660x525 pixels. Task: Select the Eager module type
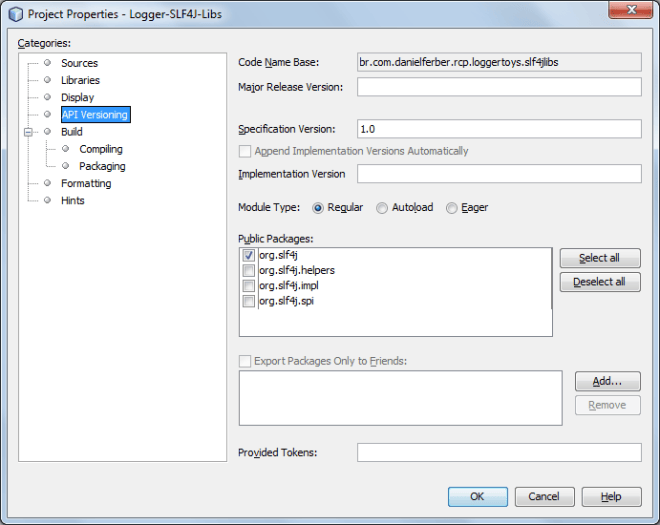pyautogui.click(x=452, y=208)
